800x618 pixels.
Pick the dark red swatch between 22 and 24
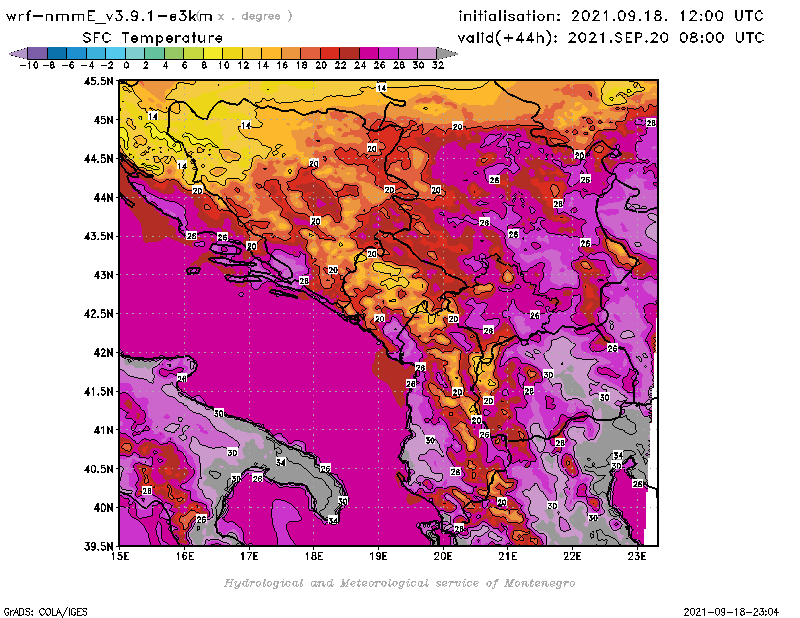tap(349, 53)
